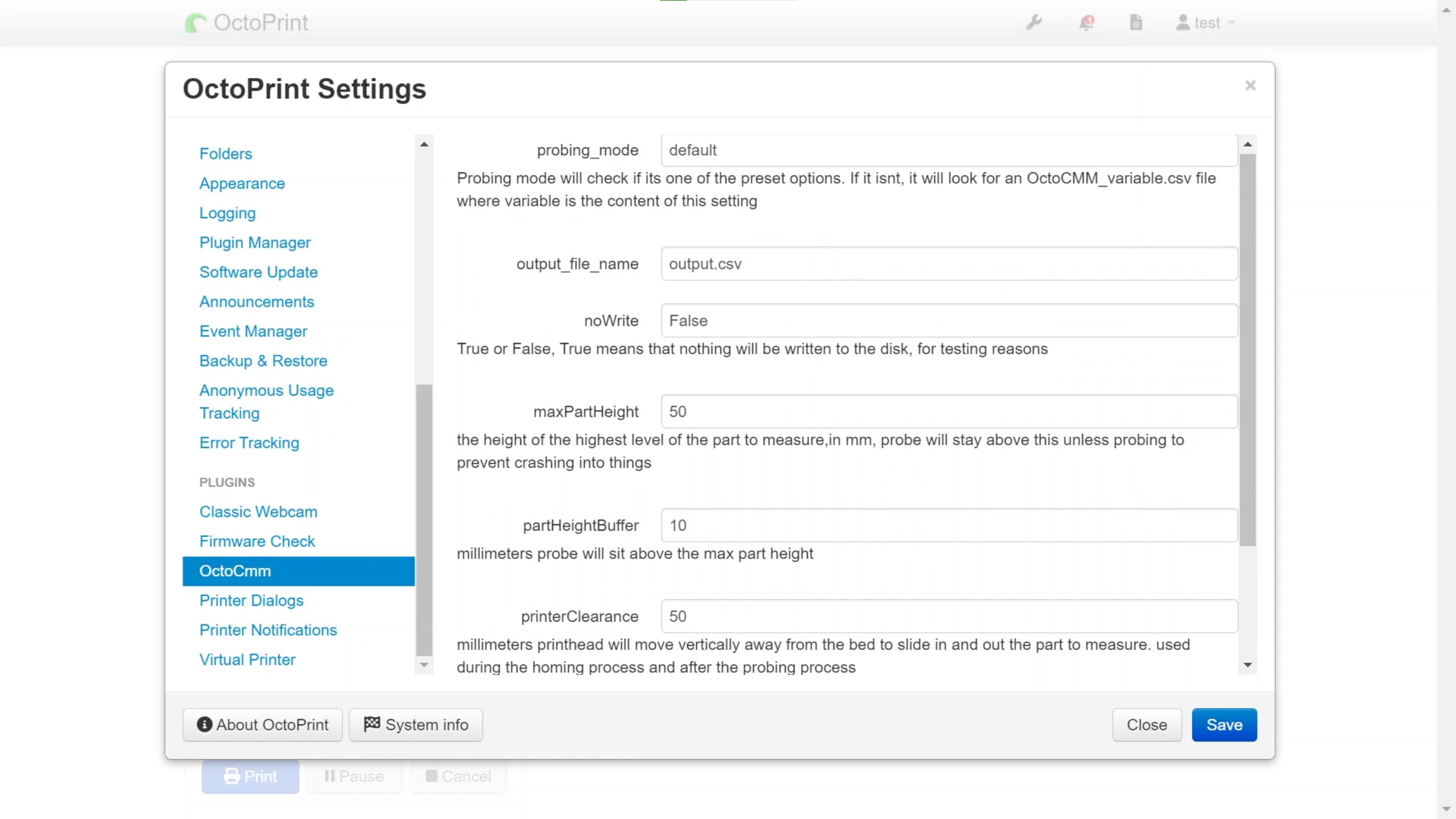Expand the test user dropdown
1456x819 pixels.
click(1205, 23)
